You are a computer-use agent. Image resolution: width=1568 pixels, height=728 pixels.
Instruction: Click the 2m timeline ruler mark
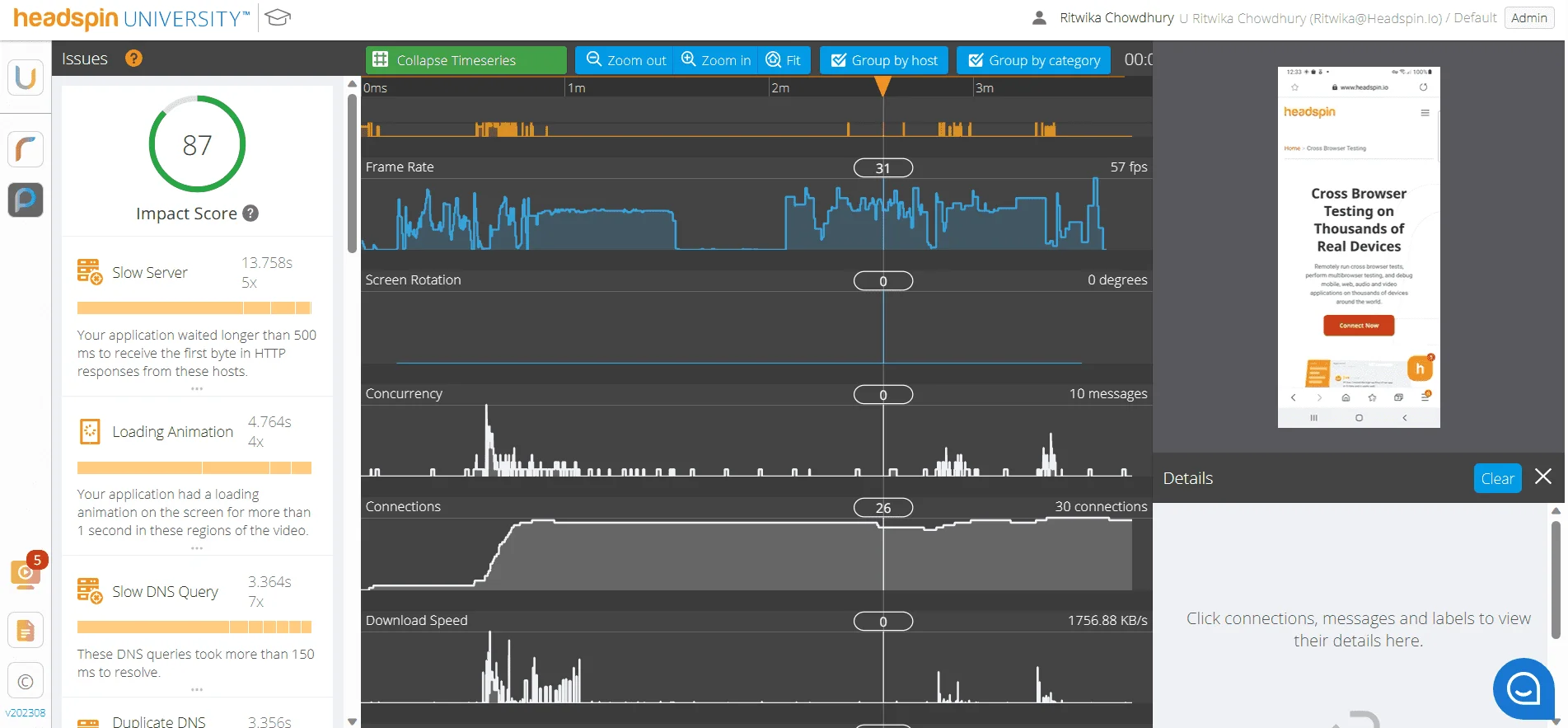[780, 88]
